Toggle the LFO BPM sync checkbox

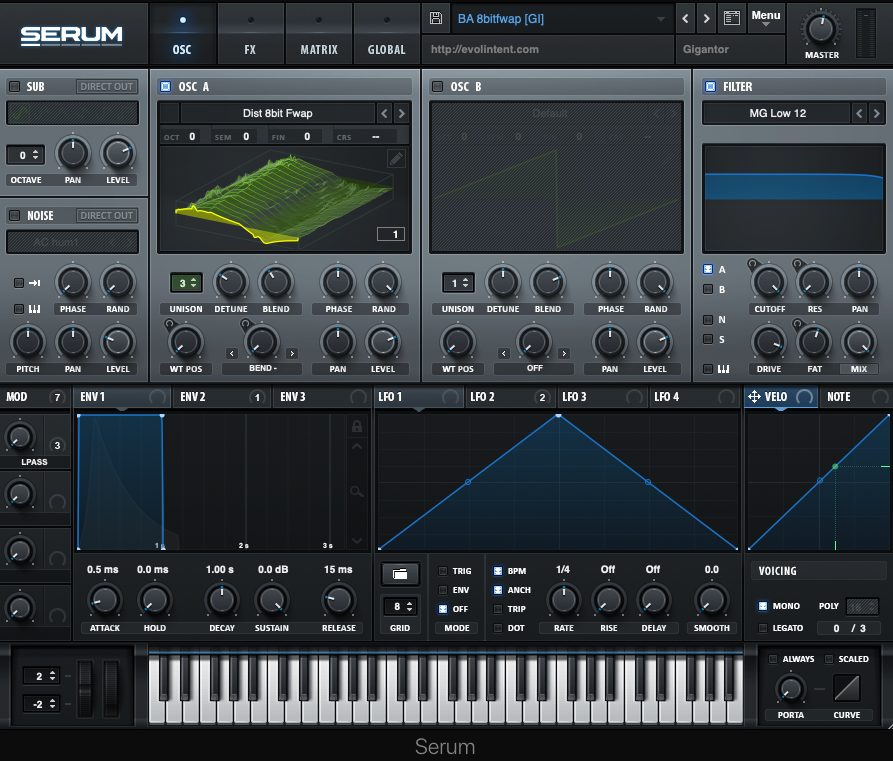498,571
